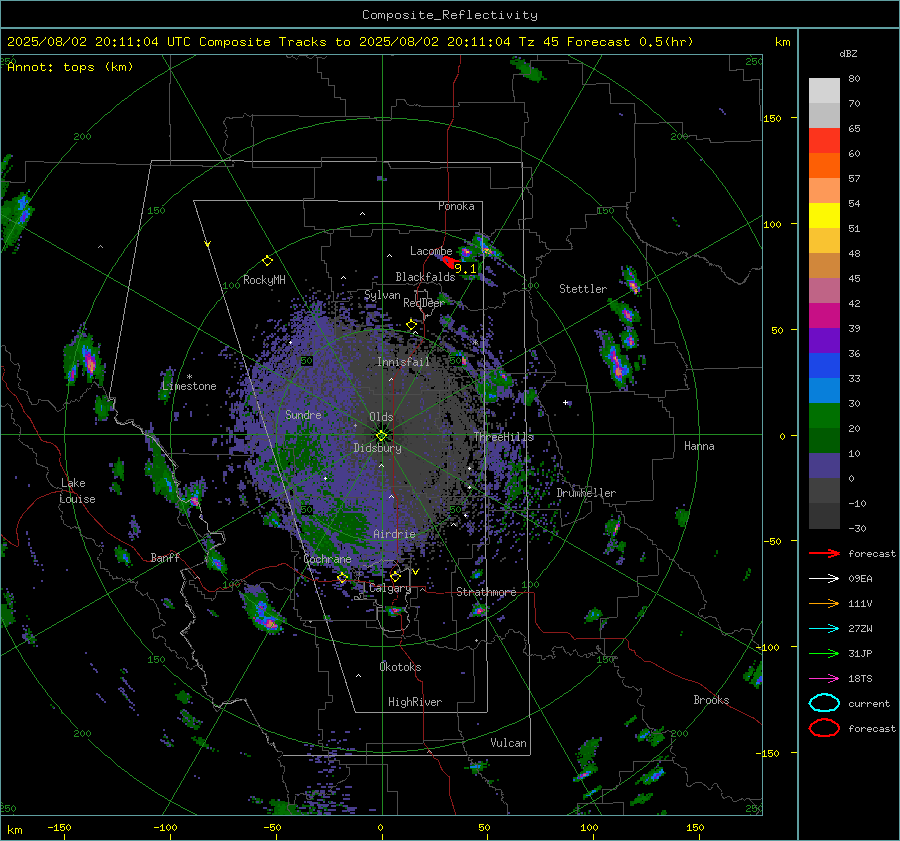
Task: Click the 'Annot: tops (km)' label
Action: coord(70,67)
